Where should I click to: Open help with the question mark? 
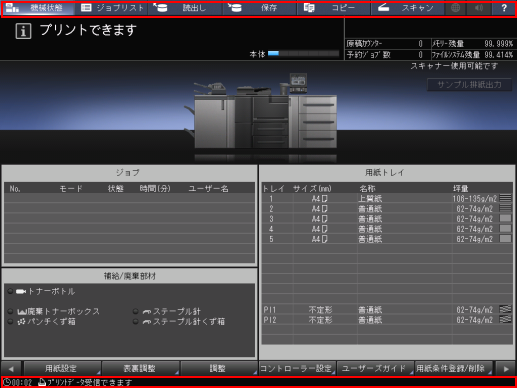(504, 8)
